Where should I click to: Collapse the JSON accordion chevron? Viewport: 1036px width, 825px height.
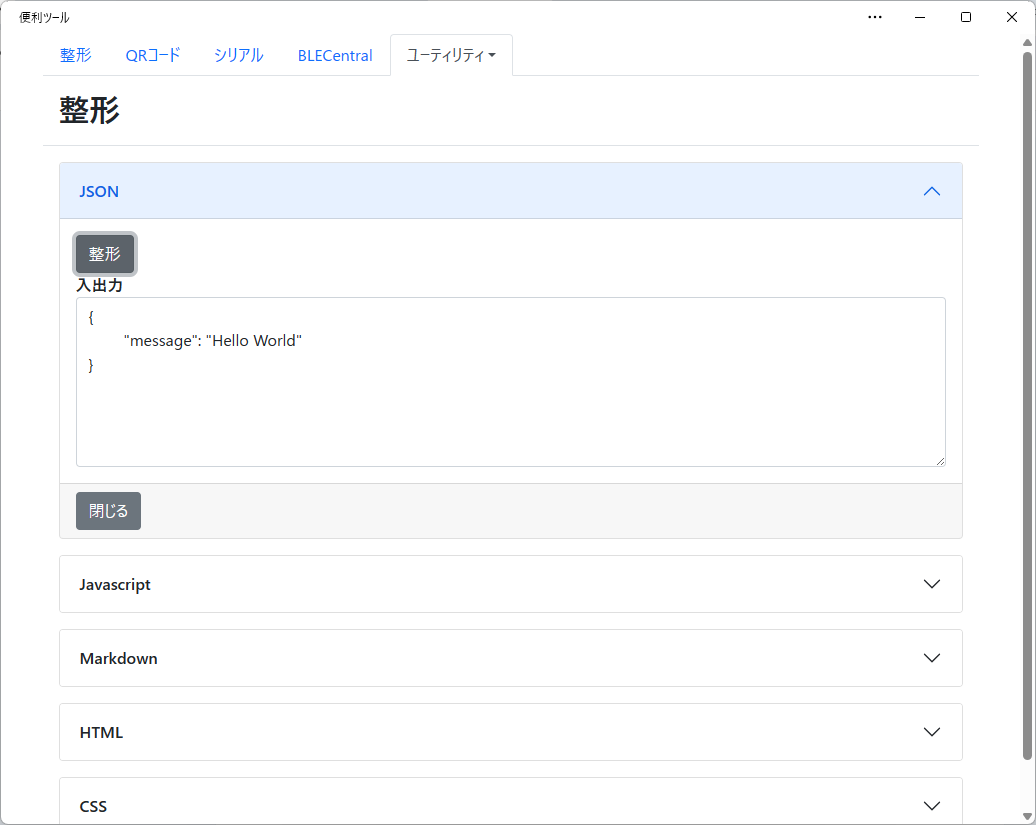coord(932,192)
